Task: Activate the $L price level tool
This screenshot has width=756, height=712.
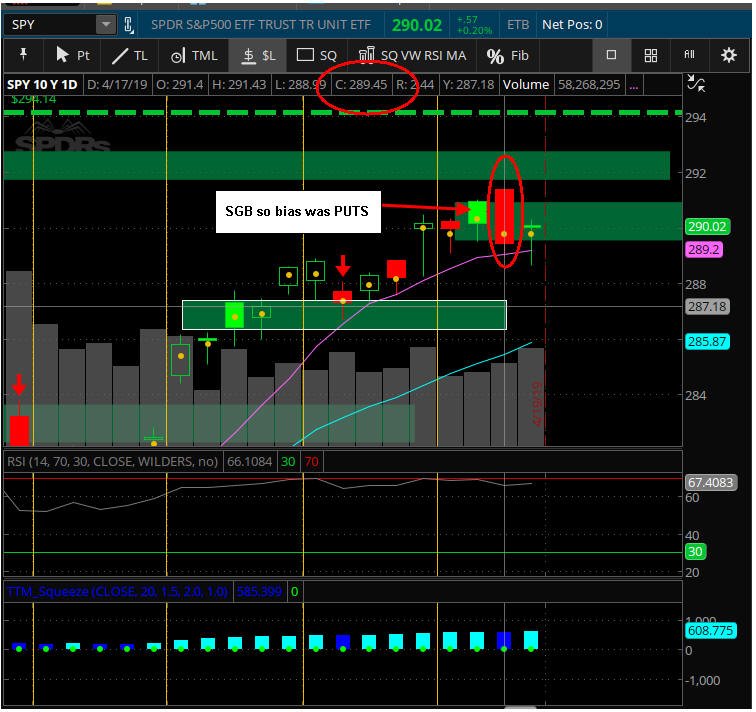Action: pyautogui.click(x=258, y=56)
